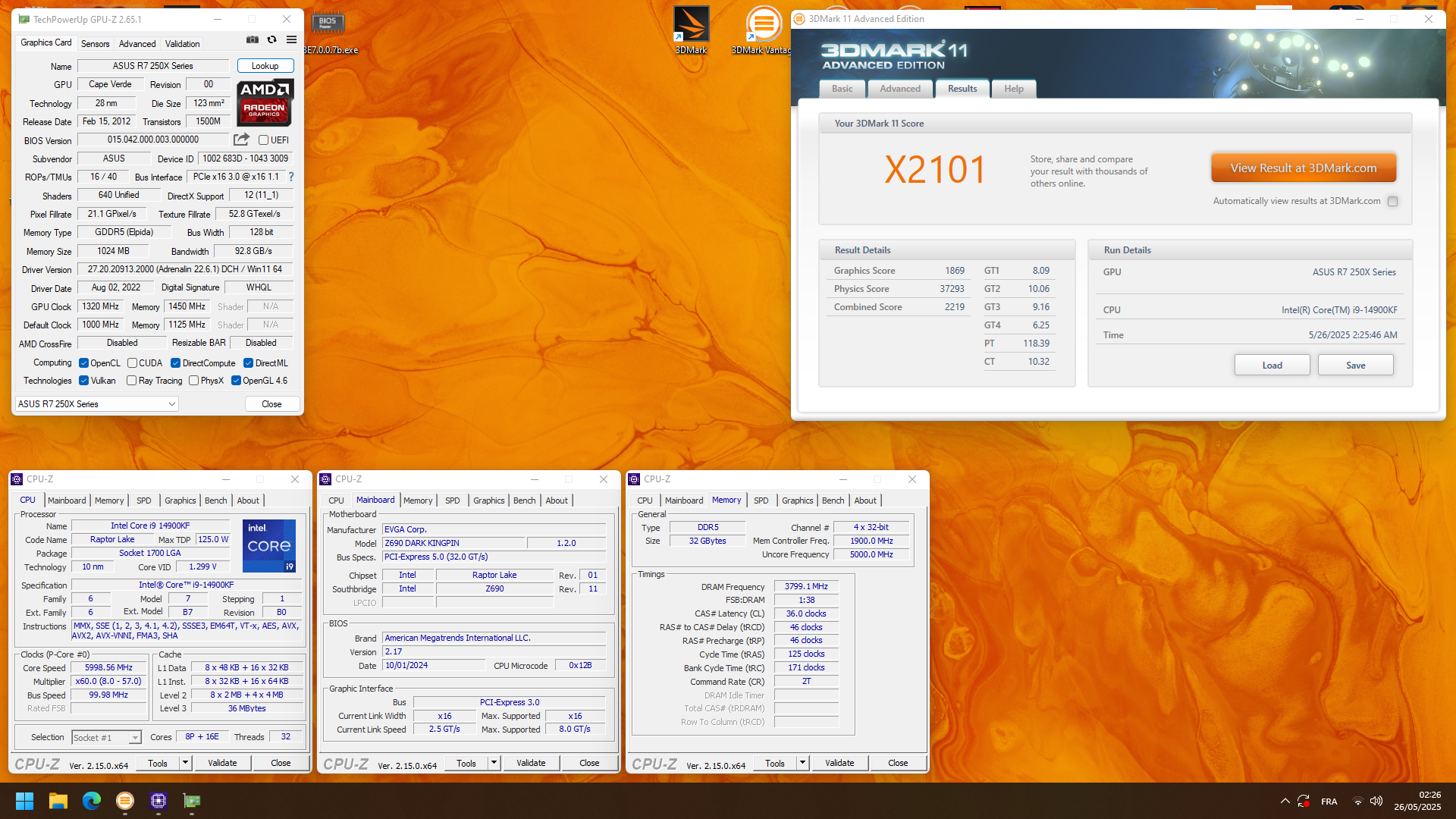Click Lookup button in GPU-Z
This screenshot has height=819, width=1456.
pyautogui.click(x=265, y=66)
